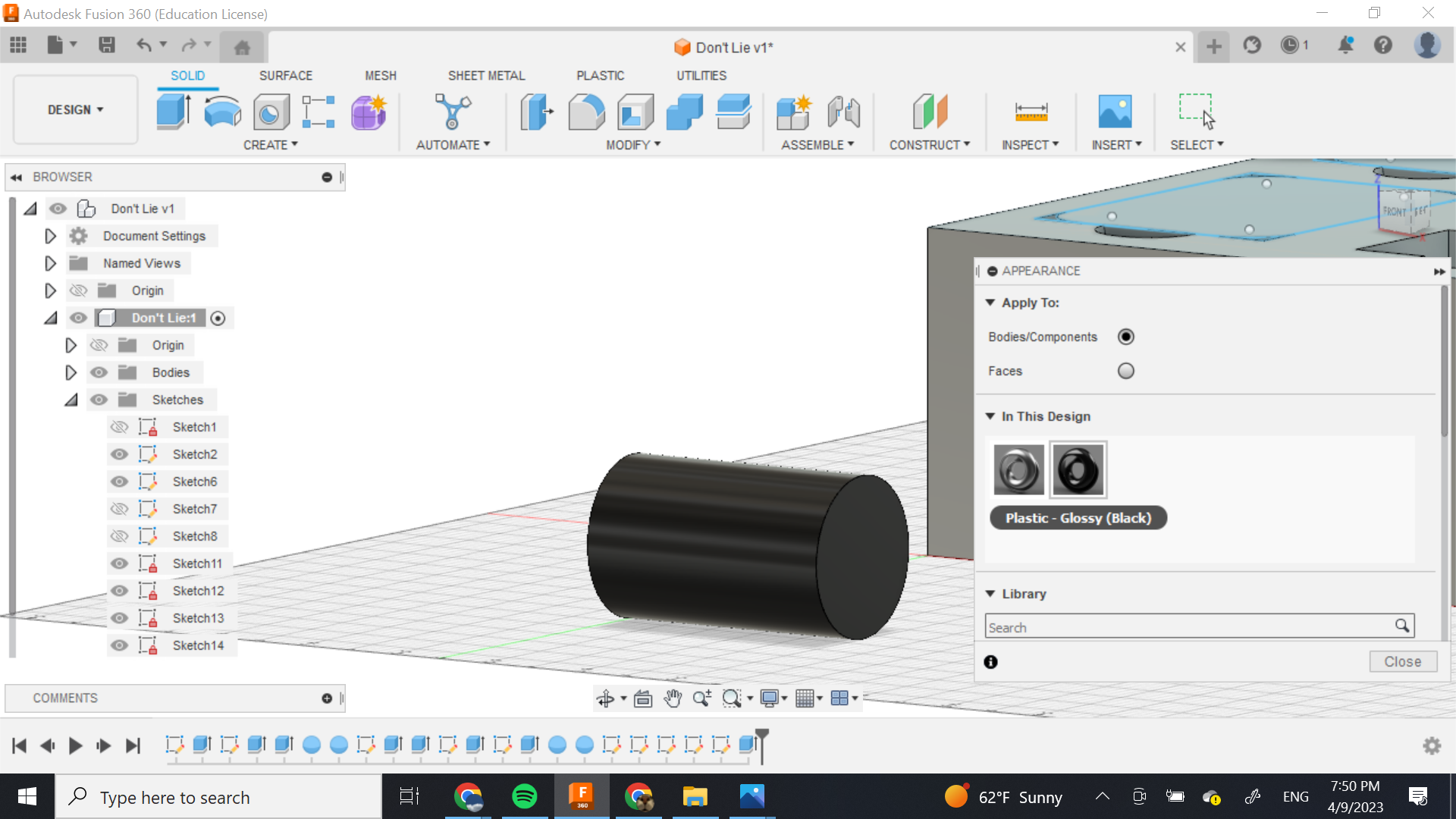This screenshot has height=819, width=1456.
Task: Click the Shell tool icon
Action: coord(635,112)
